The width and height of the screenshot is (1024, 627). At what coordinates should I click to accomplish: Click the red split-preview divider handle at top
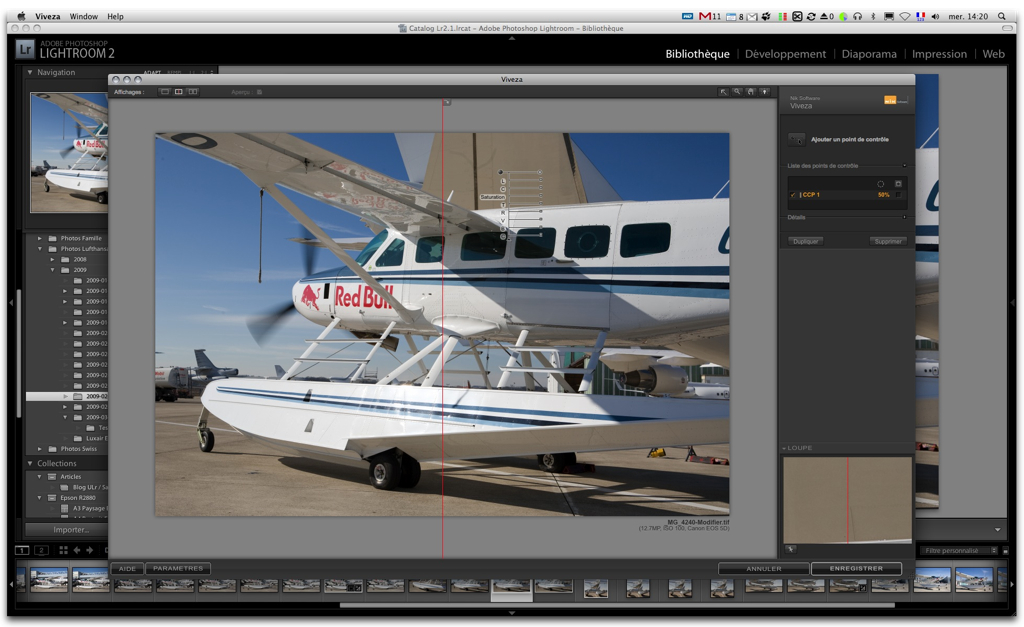pyautogui.click(x=446, y=103)
